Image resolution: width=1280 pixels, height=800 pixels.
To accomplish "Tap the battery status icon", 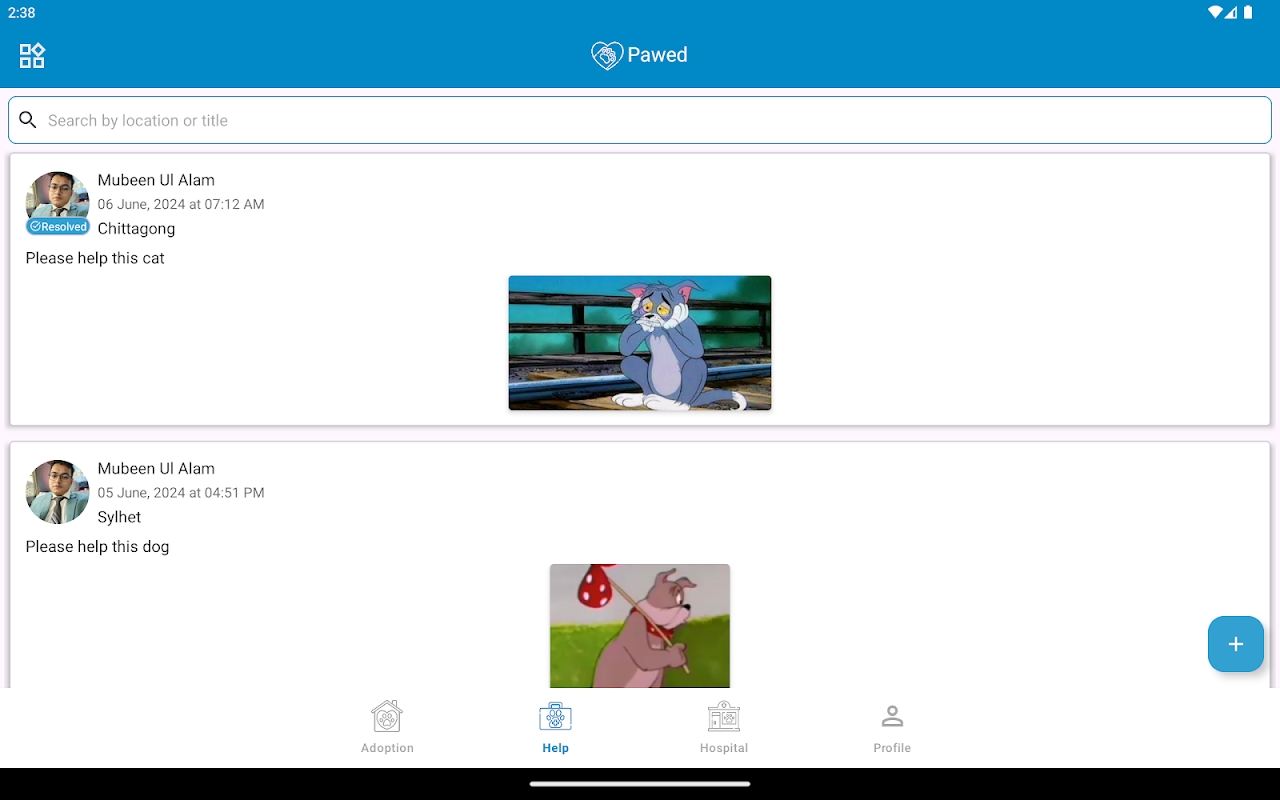I will [1248, 13].
